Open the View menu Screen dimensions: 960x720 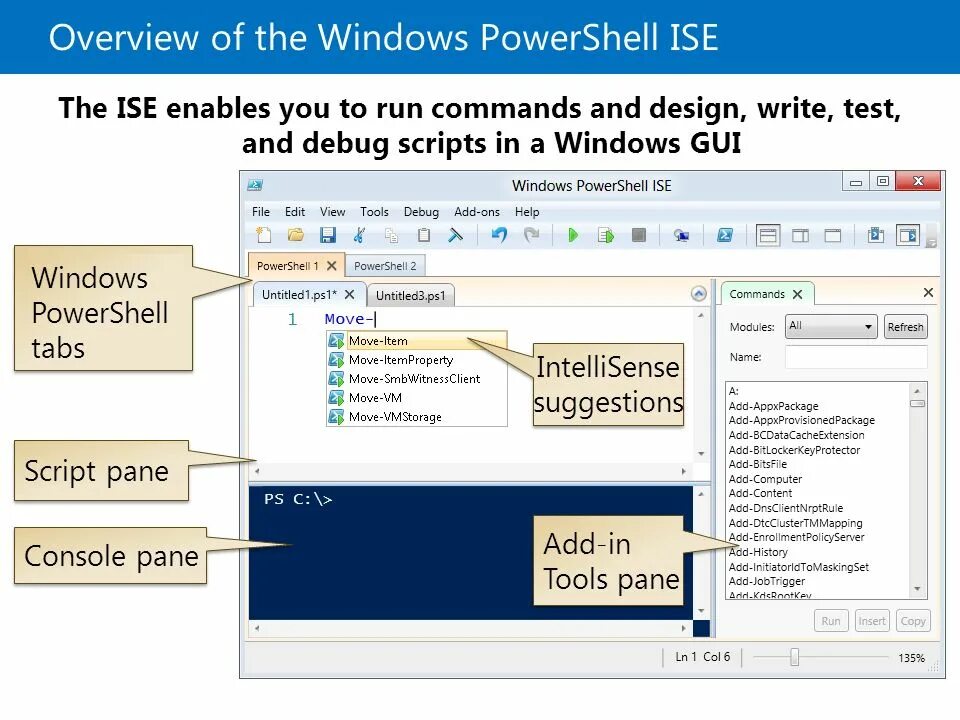point(332,212)
